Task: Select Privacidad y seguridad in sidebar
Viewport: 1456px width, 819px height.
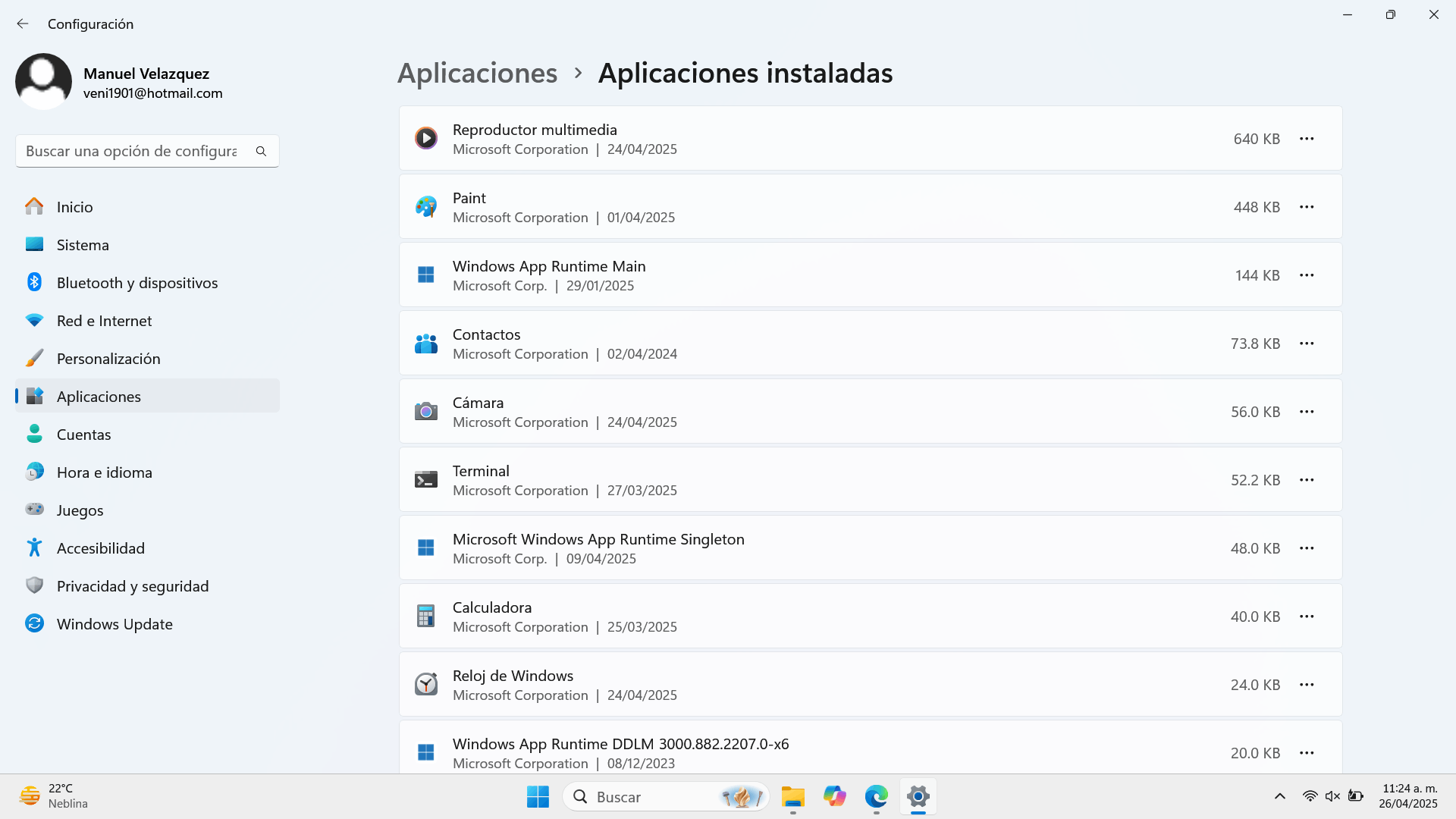Action: pyautogui.click(x=132, y=585)
